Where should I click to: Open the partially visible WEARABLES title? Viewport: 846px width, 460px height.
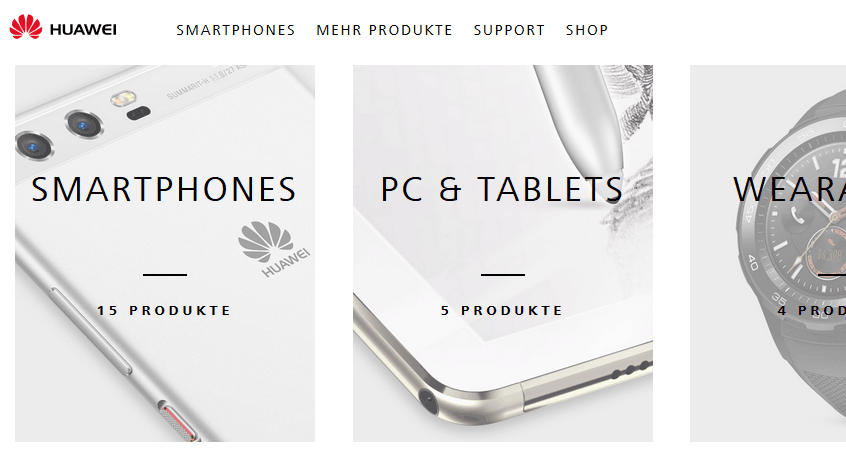pos(789,189)
